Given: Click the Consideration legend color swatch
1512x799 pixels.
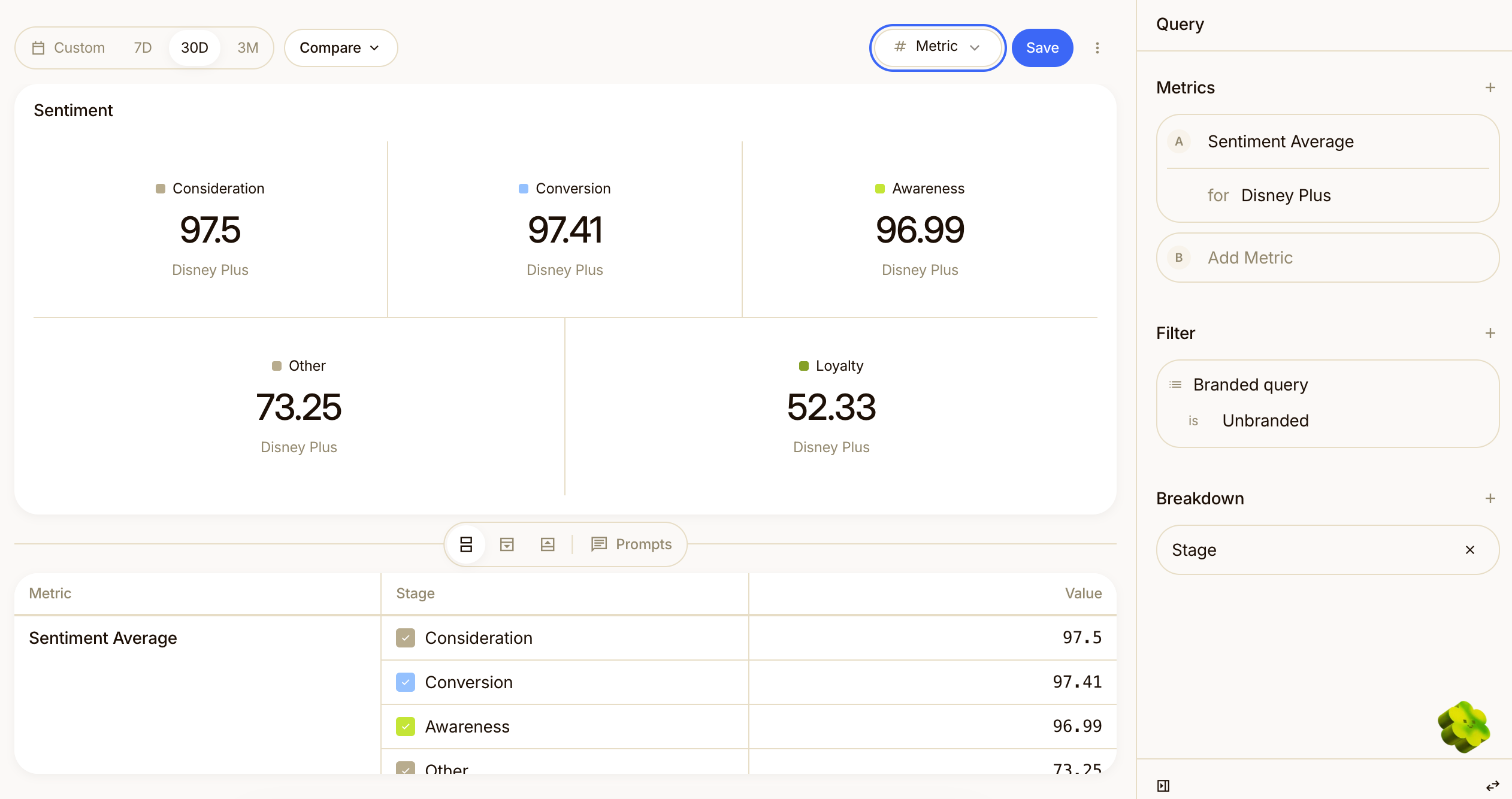Looking at the screenshot, I should [161, 189].
